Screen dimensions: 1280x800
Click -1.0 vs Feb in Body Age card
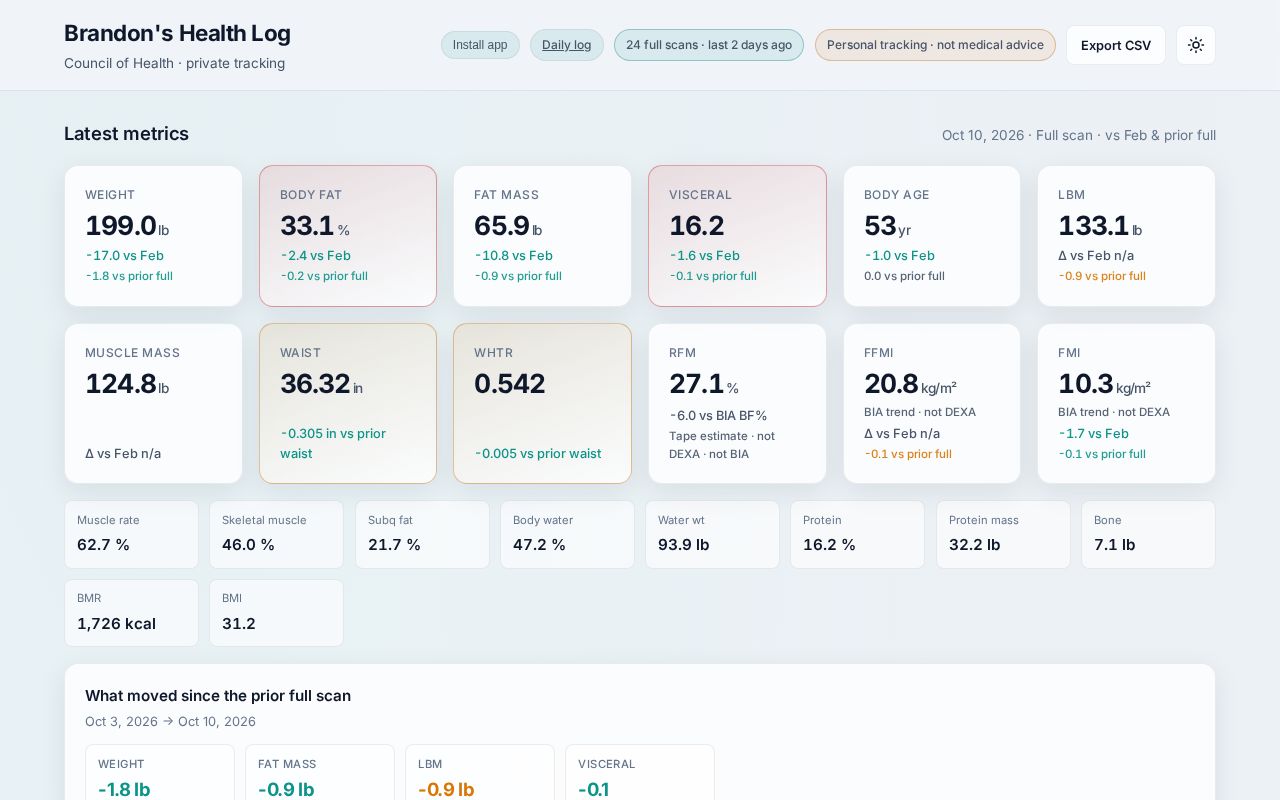900,255
